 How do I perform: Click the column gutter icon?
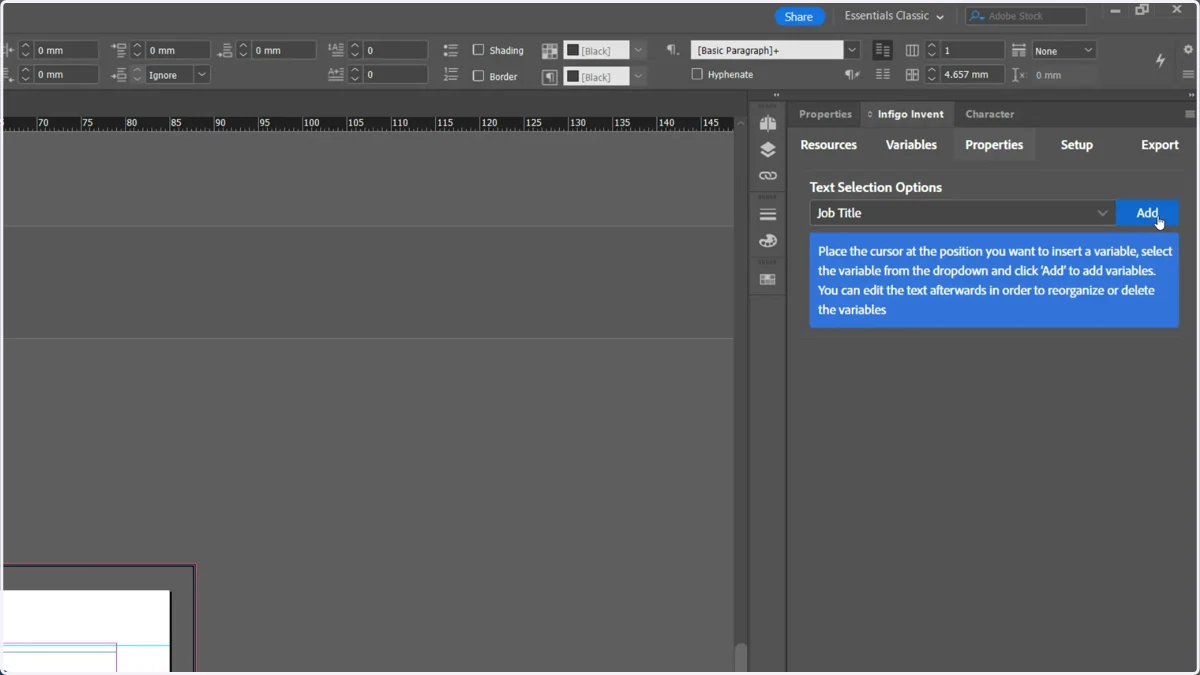(x=912, y=75)
